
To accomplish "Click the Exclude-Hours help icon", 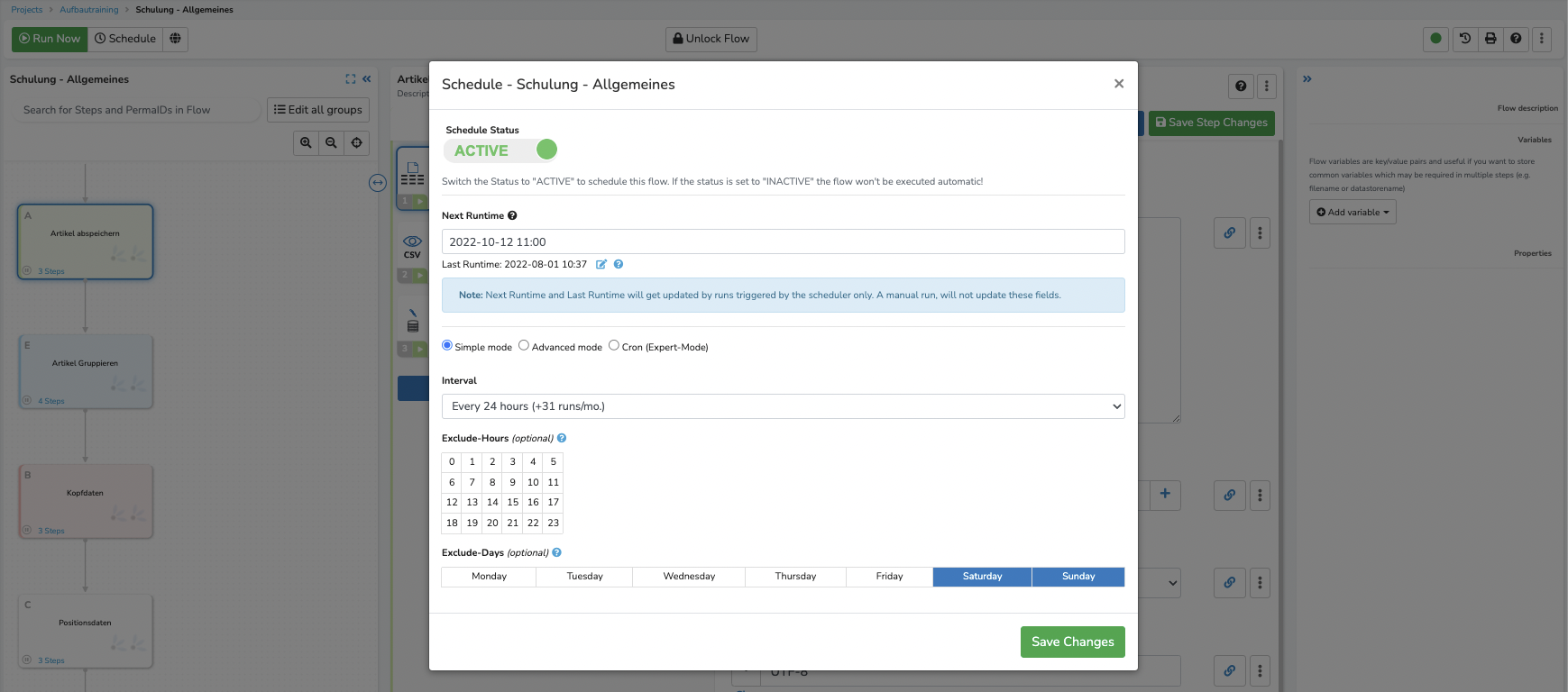I will pos(562,439).
